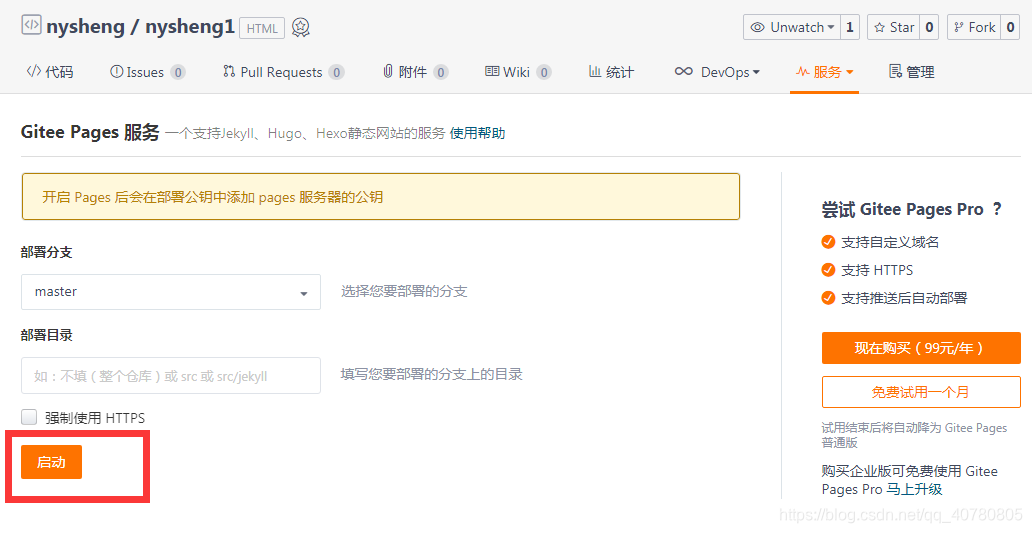The width and height of the screenshot is (1032, 533).
Task: Switch to the 代码 tab
Action: [x=50, y=72]
